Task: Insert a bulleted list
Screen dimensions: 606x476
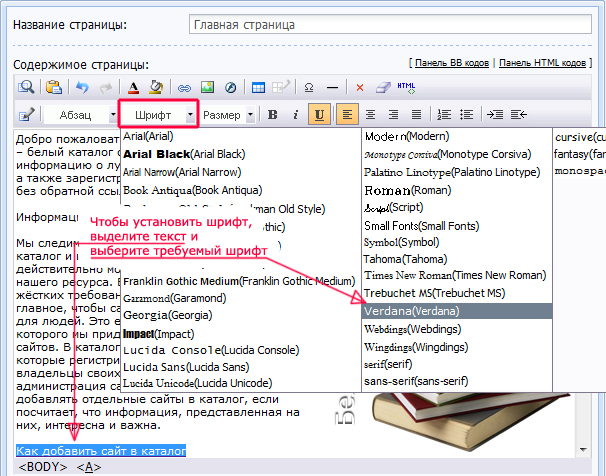Action: [x=467, y=115]
